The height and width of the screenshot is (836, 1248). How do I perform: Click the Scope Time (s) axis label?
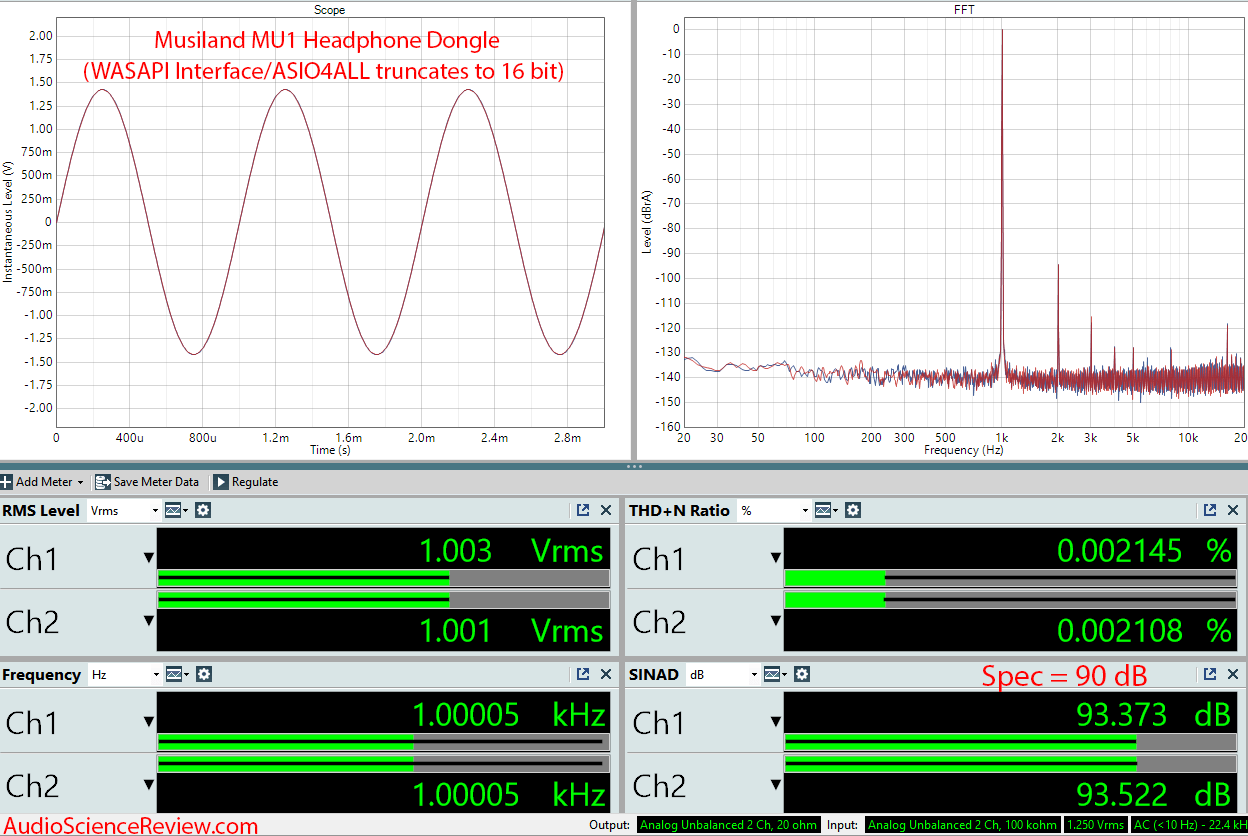(x=330, y=450)
